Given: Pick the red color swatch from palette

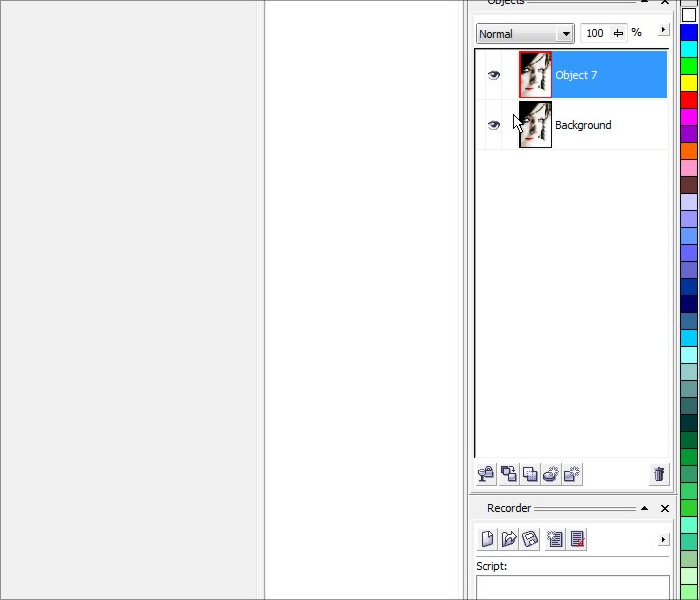Looking at the screenshot, I should pyautogui.click(x=689, y=99).
